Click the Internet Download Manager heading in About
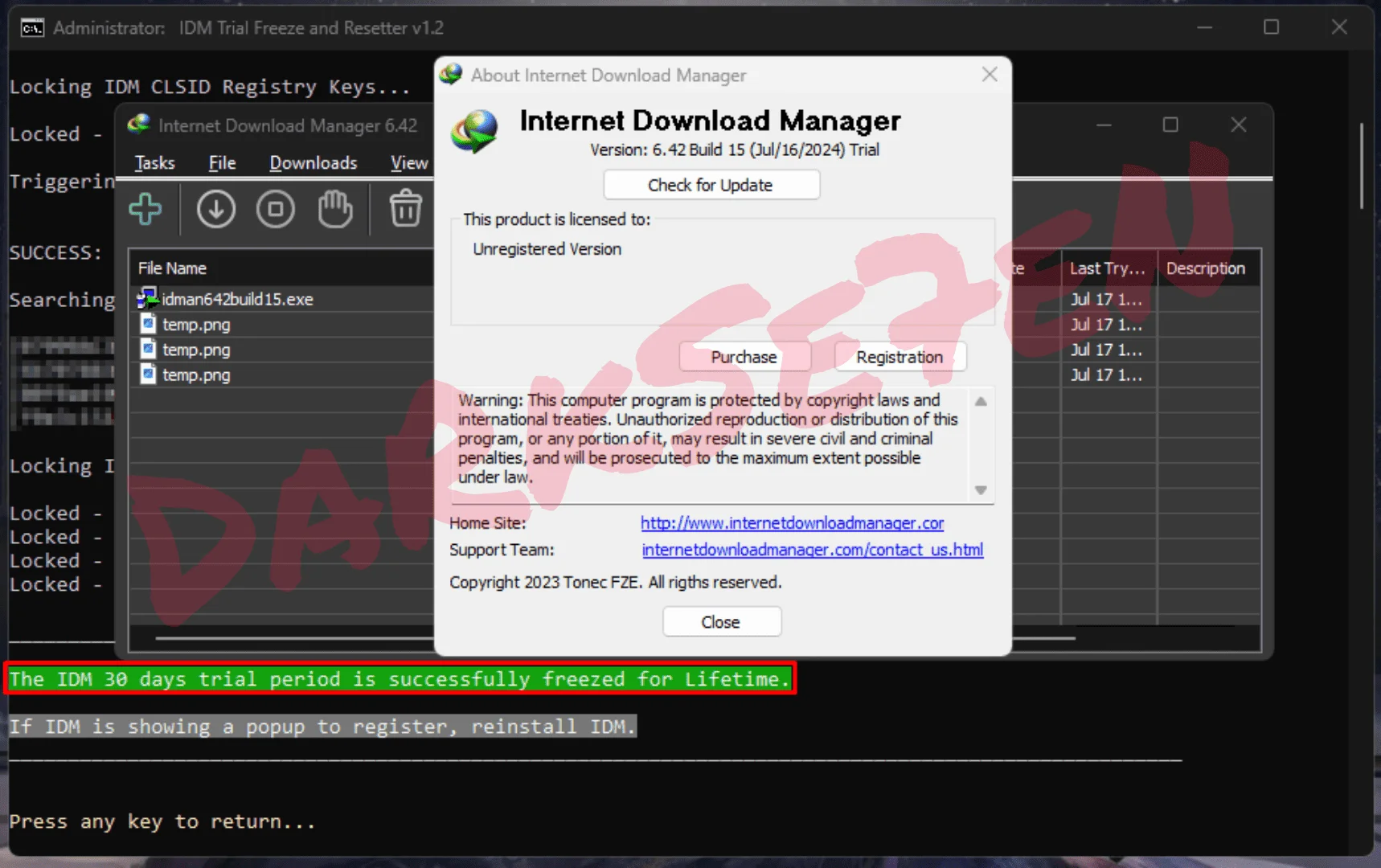Image resolution: width=1381 pixels, height=868 pixels. click(711, 121)
